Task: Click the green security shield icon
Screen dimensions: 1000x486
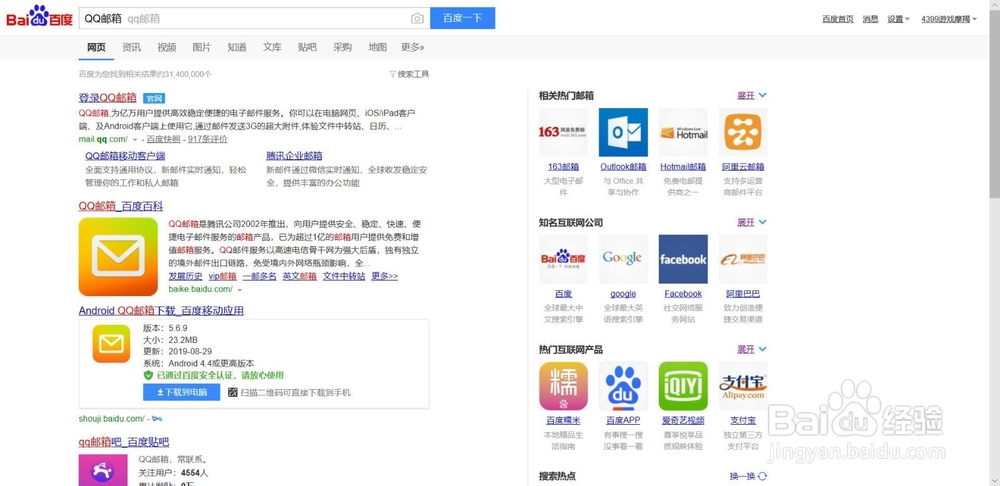Action: pos(148,376)
